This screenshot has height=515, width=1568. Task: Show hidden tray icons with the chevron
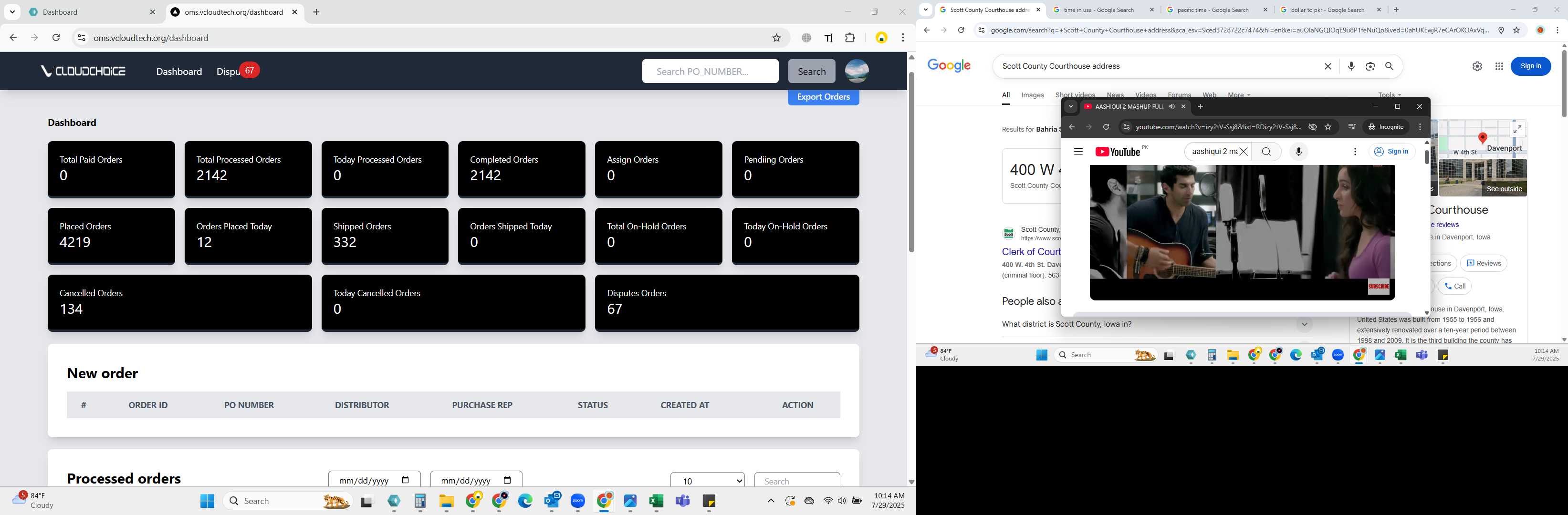770,501
